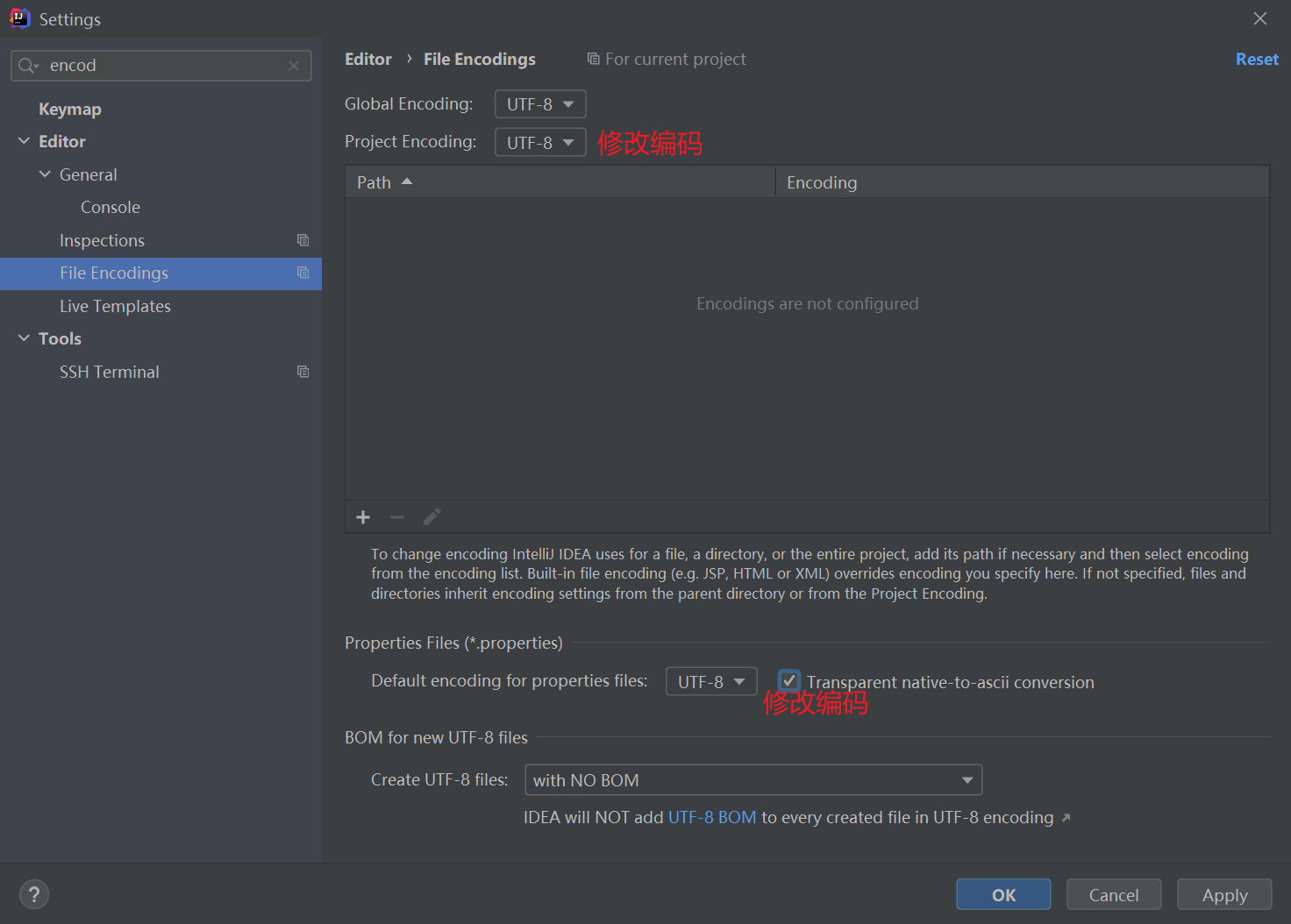The width and height of the screenshot is (1291, 924).
Task: Sort by Path column ascending arrow
Action: tap(407, 181)
